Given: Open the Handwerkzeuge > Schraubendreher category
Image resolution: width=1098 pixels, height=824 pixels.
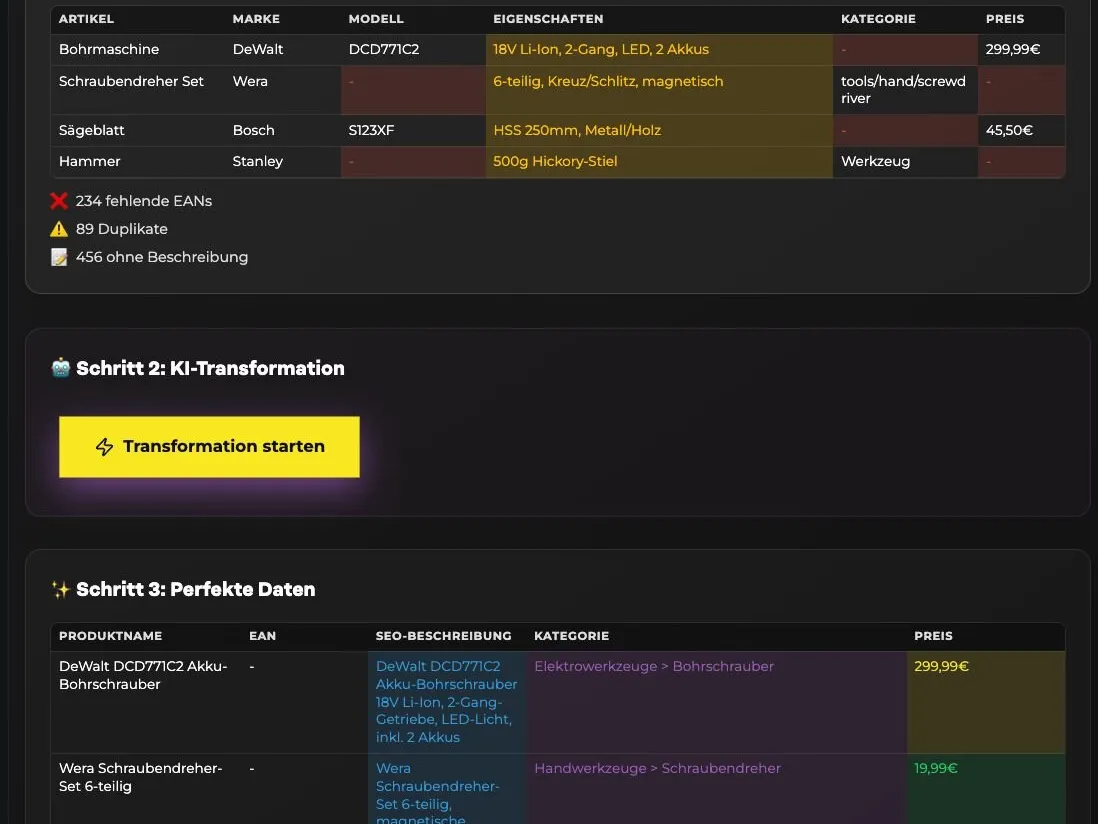Looking at the screenshot, I should pyautogui.click(x=657, y=768).
